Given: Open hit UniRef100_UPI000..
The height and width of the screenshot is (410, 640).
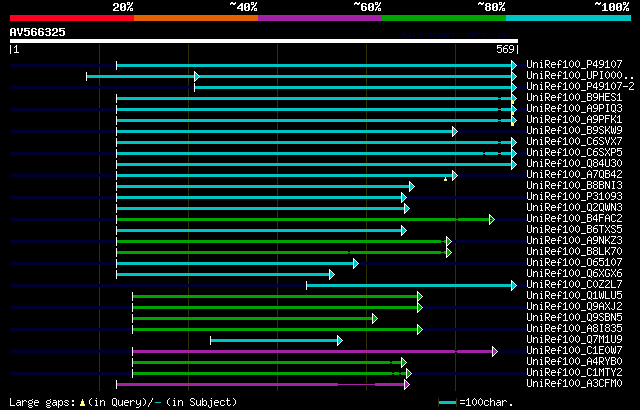Looking at the screenshot, I should point(580,75).
